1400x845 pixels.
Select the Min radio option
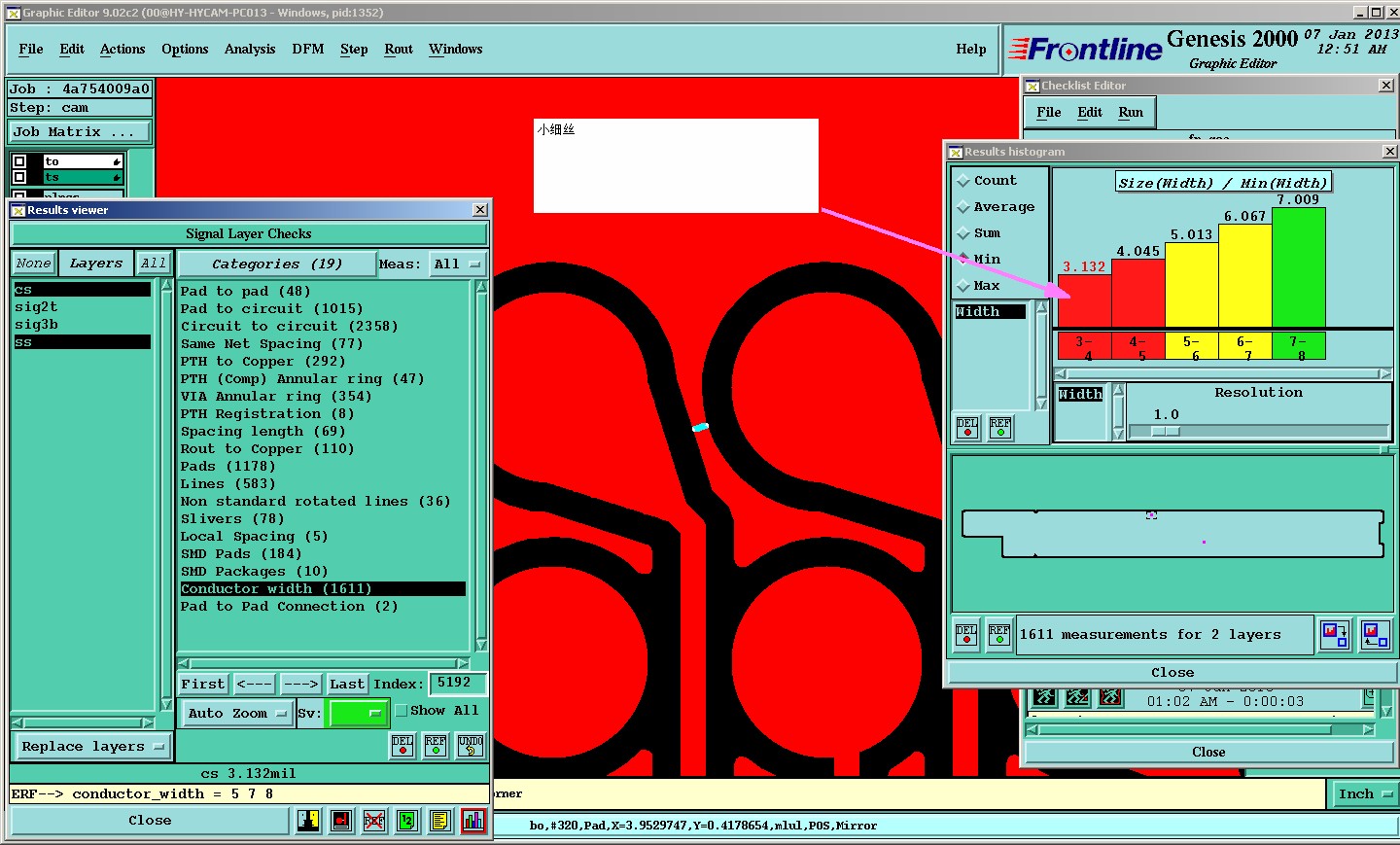(963, 260)
